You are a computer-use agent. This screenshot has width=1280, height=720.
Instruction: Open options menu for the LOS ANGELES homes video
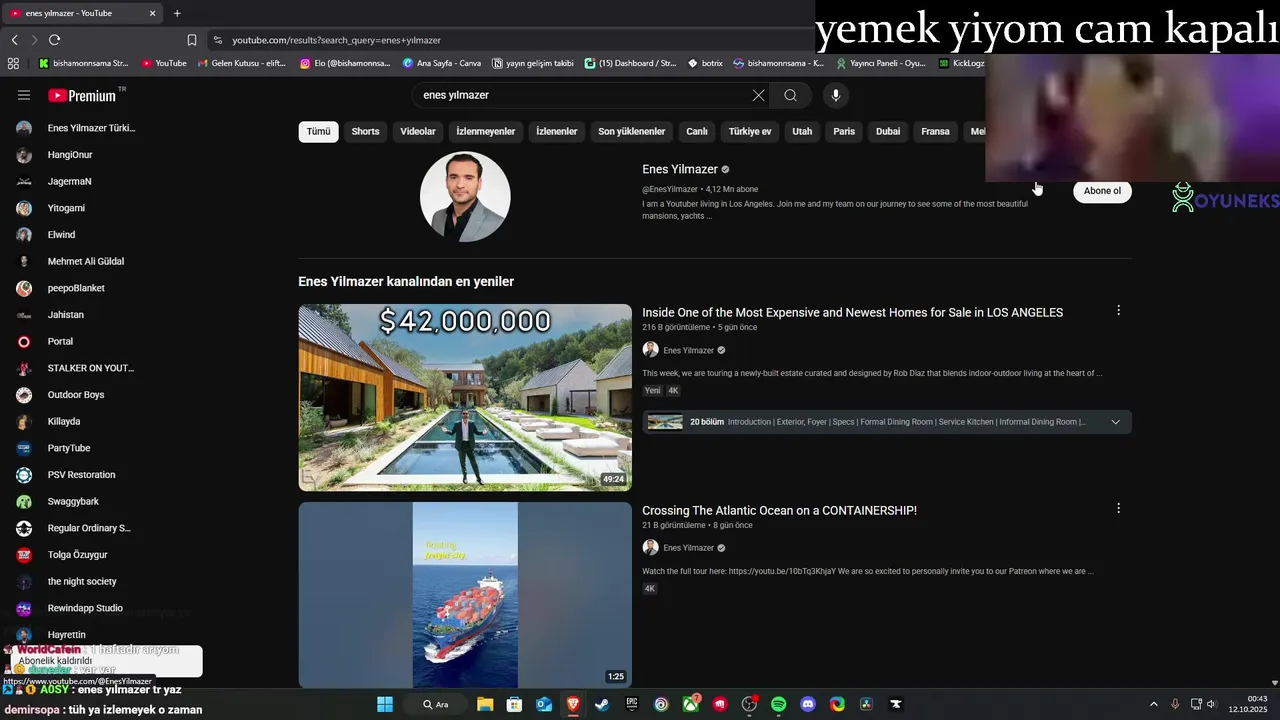[x=1118, y=311]
